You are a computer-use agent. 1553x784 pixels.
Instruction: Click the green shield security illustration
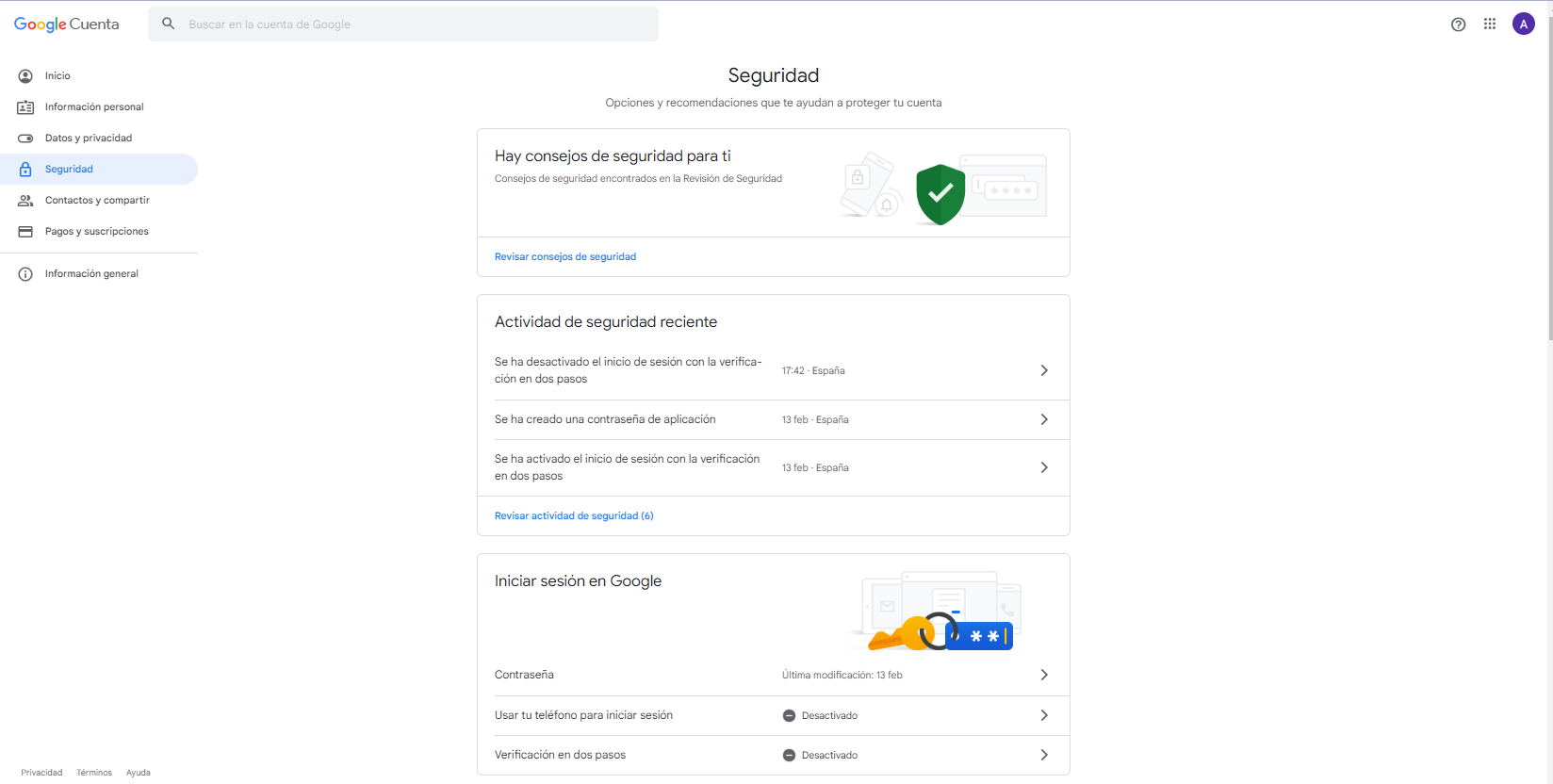coord(940,194)
